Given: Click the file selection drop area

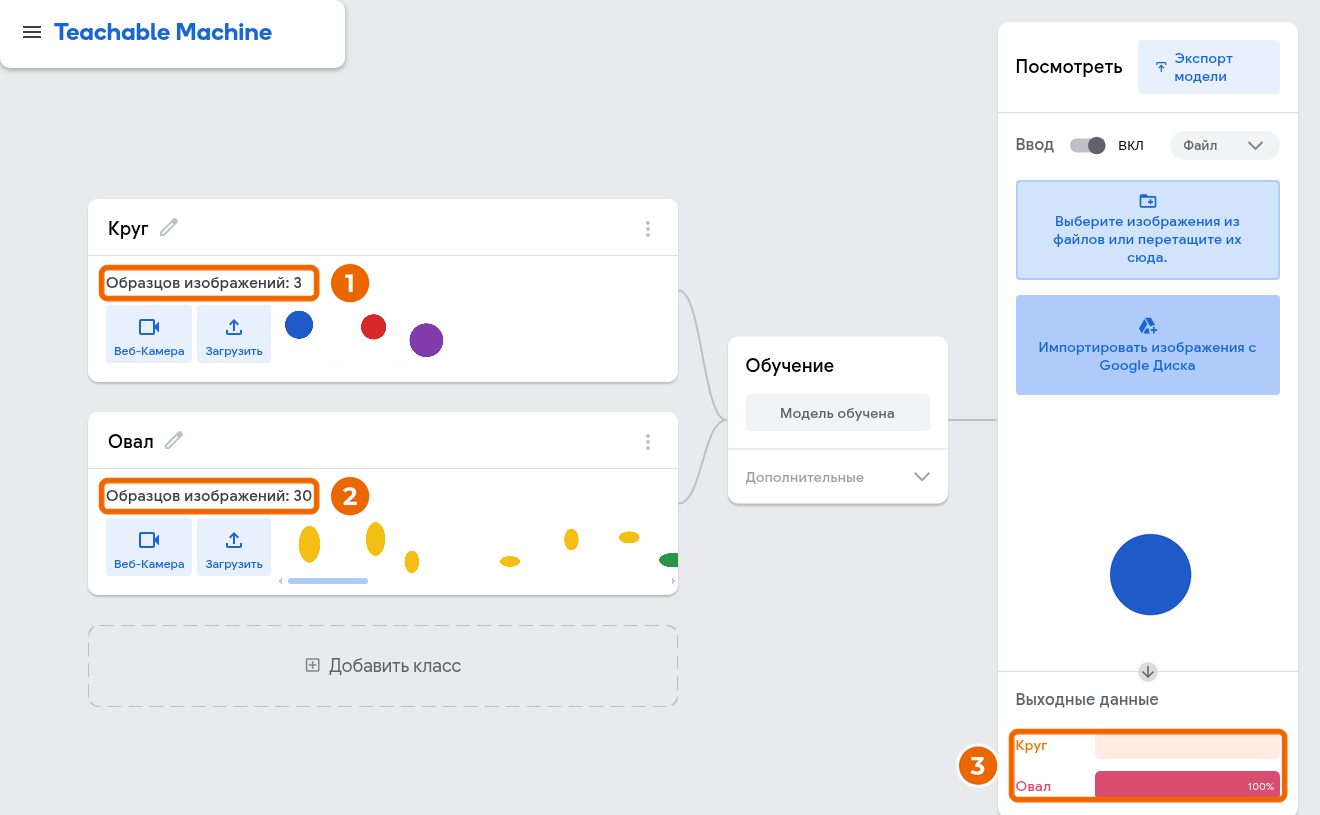Looking at the screenshot, I should click(1148, 230).
